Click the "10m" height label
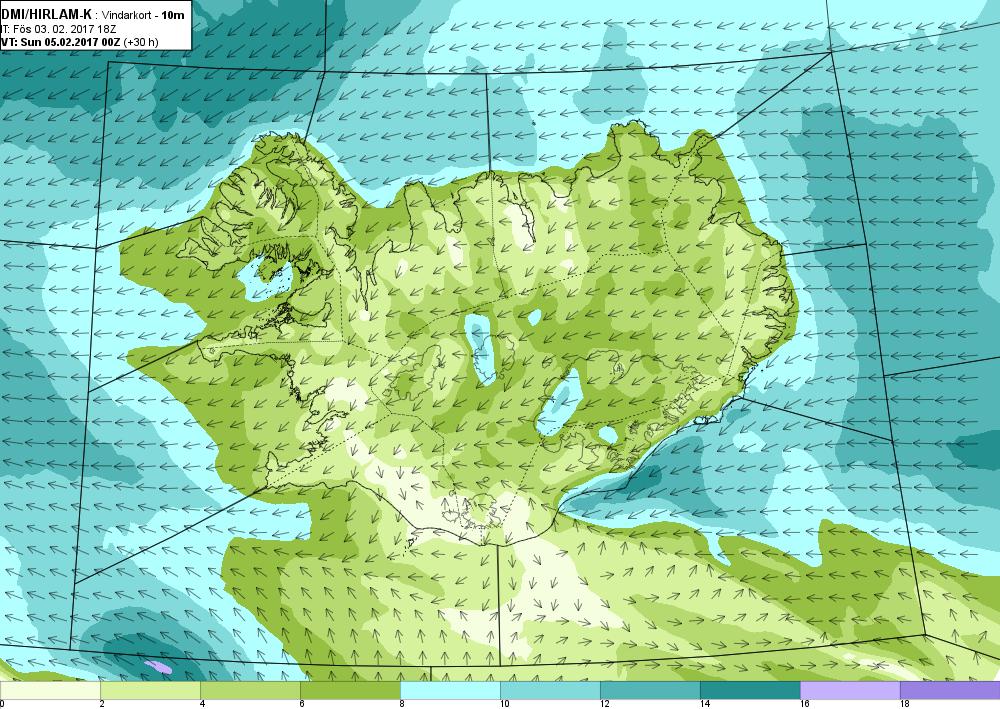This screenshot has width=1000, height=709. pos(173,15)
